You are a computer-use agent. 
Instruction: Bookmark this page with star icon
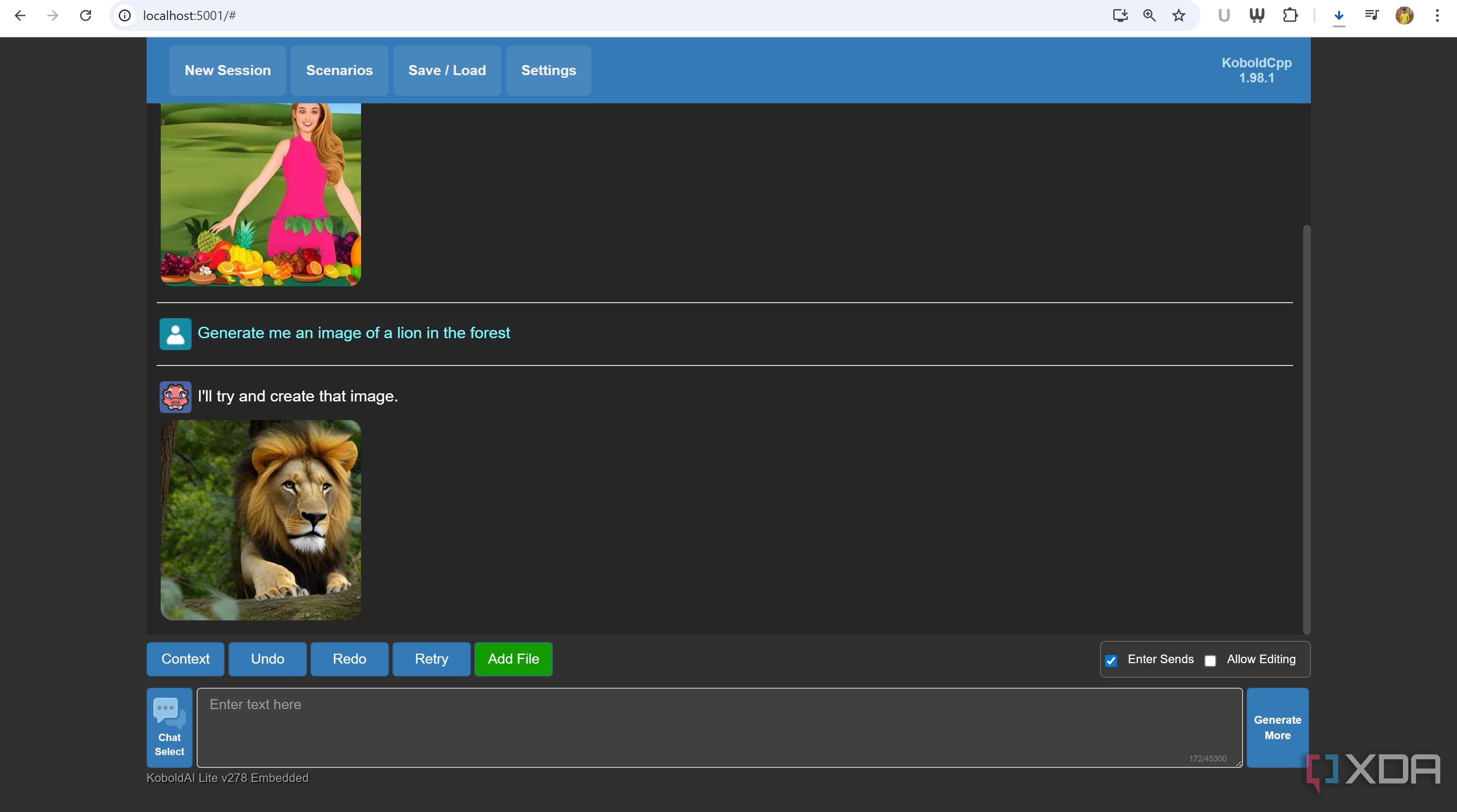click(1179, 16)
